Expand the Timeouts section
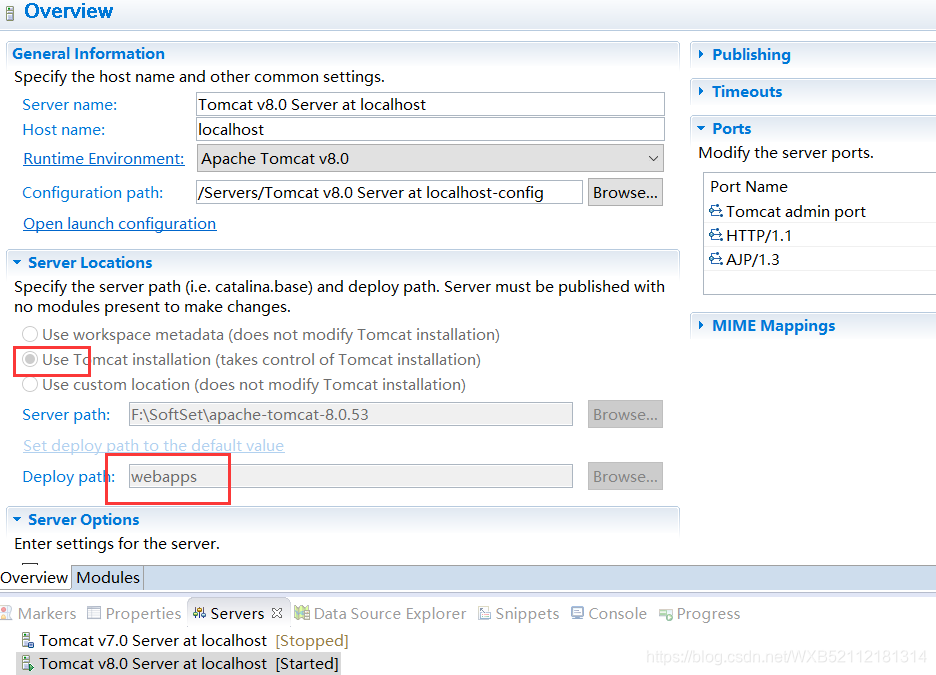The width and height of the screenshot is (936, 675). (701, 91)
